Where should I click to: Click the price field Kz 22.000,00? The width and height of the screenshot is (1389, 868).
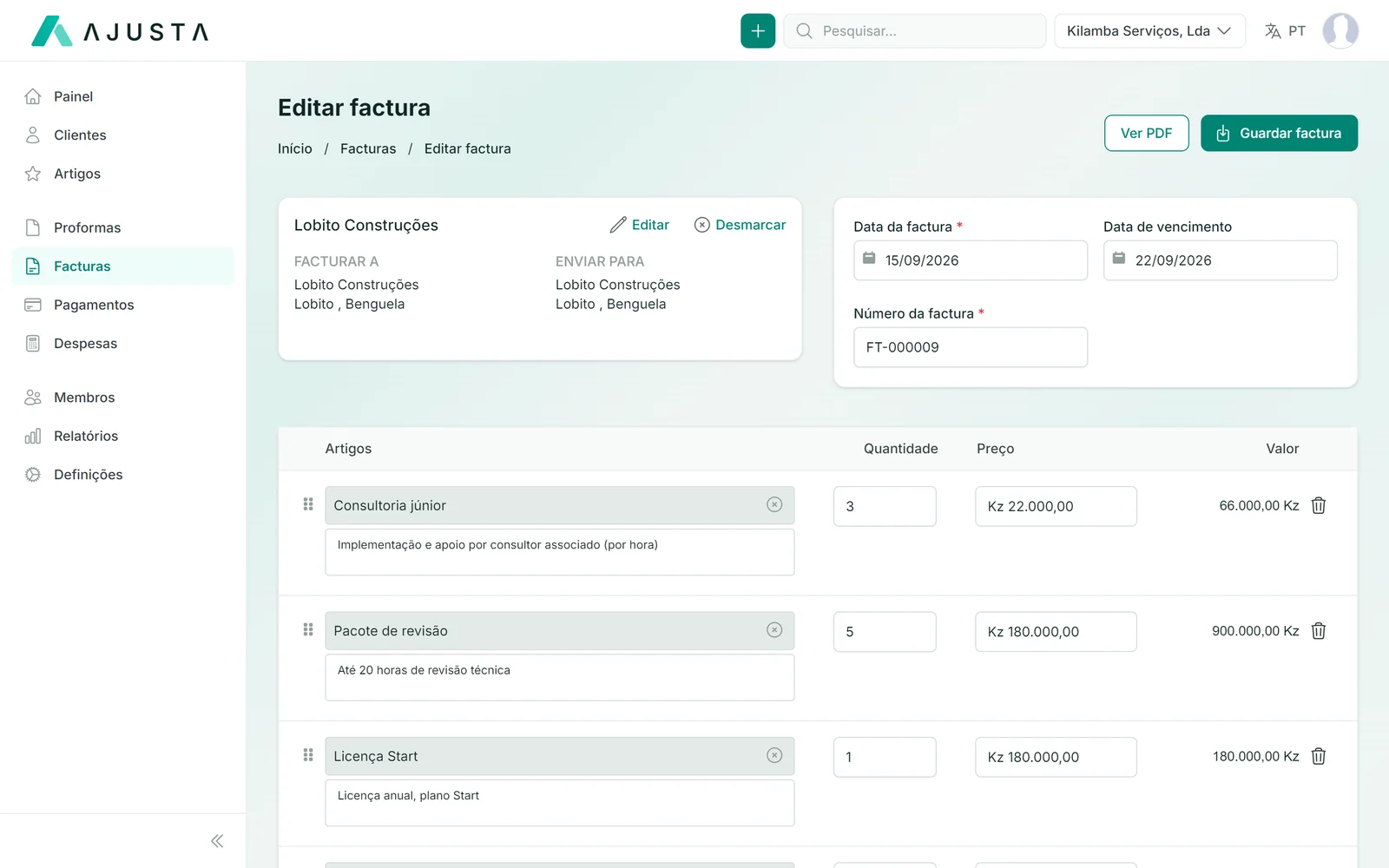1056,506
